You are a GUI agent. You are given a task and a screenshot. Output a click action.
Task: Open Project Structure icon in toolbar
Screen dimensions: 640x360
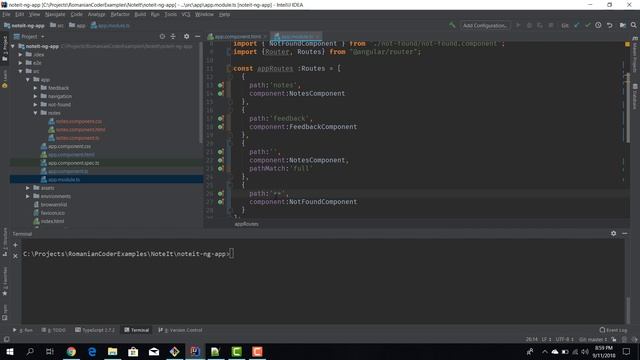tap(622, 25)
